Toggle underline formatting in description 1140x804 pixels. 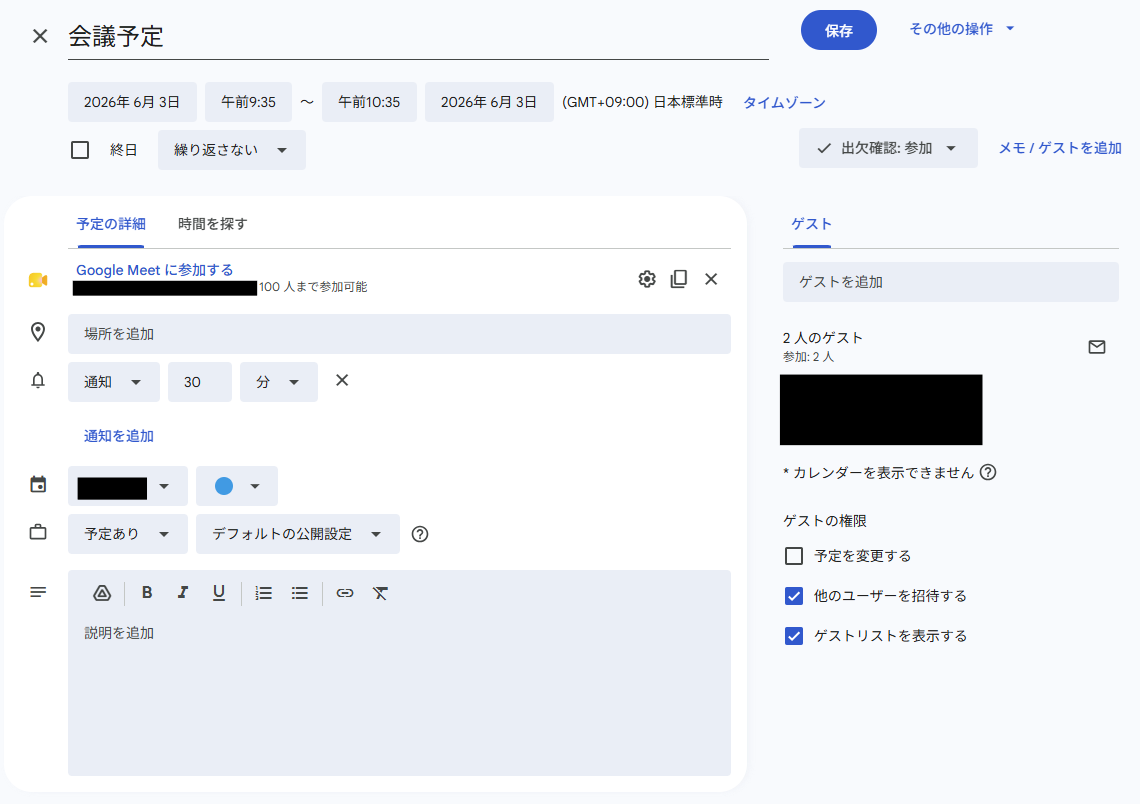(219, 593)
